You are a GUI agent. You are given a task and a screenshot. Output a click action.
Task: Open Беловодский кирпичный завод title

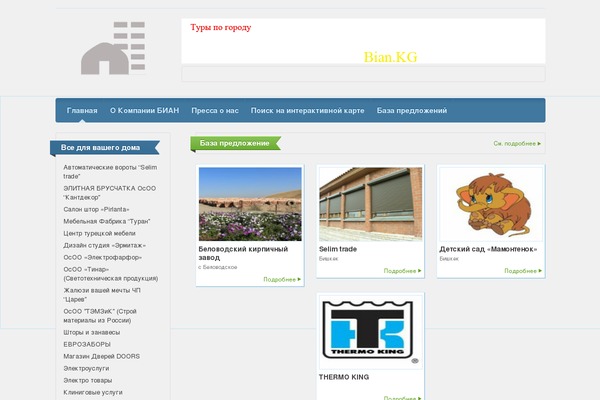tap(243, 253)
